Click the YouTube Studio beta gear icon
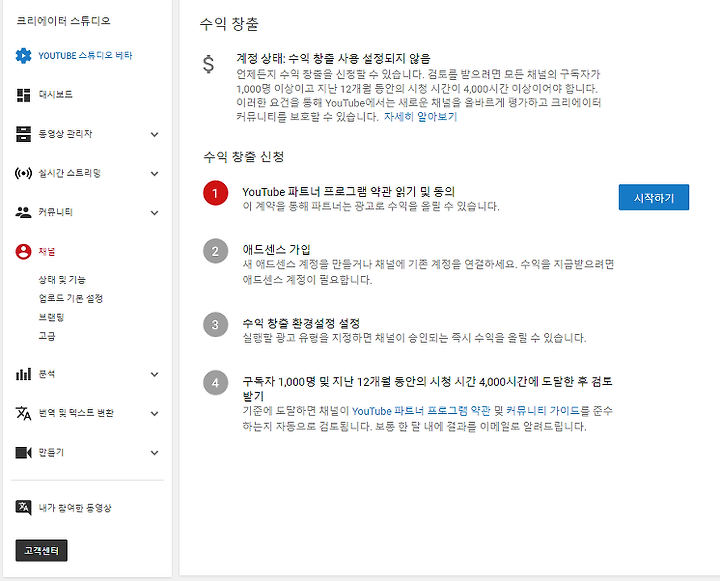This screenshot has height=581, width=720. pyautogui.click(x=23, y=56)
